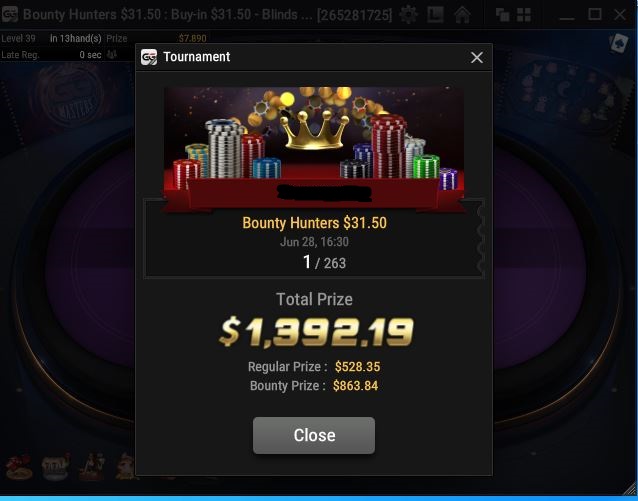The width and height of the screenshot is (638, 501).
Task: Select the cascade windows icon
Action: (503, 15)
